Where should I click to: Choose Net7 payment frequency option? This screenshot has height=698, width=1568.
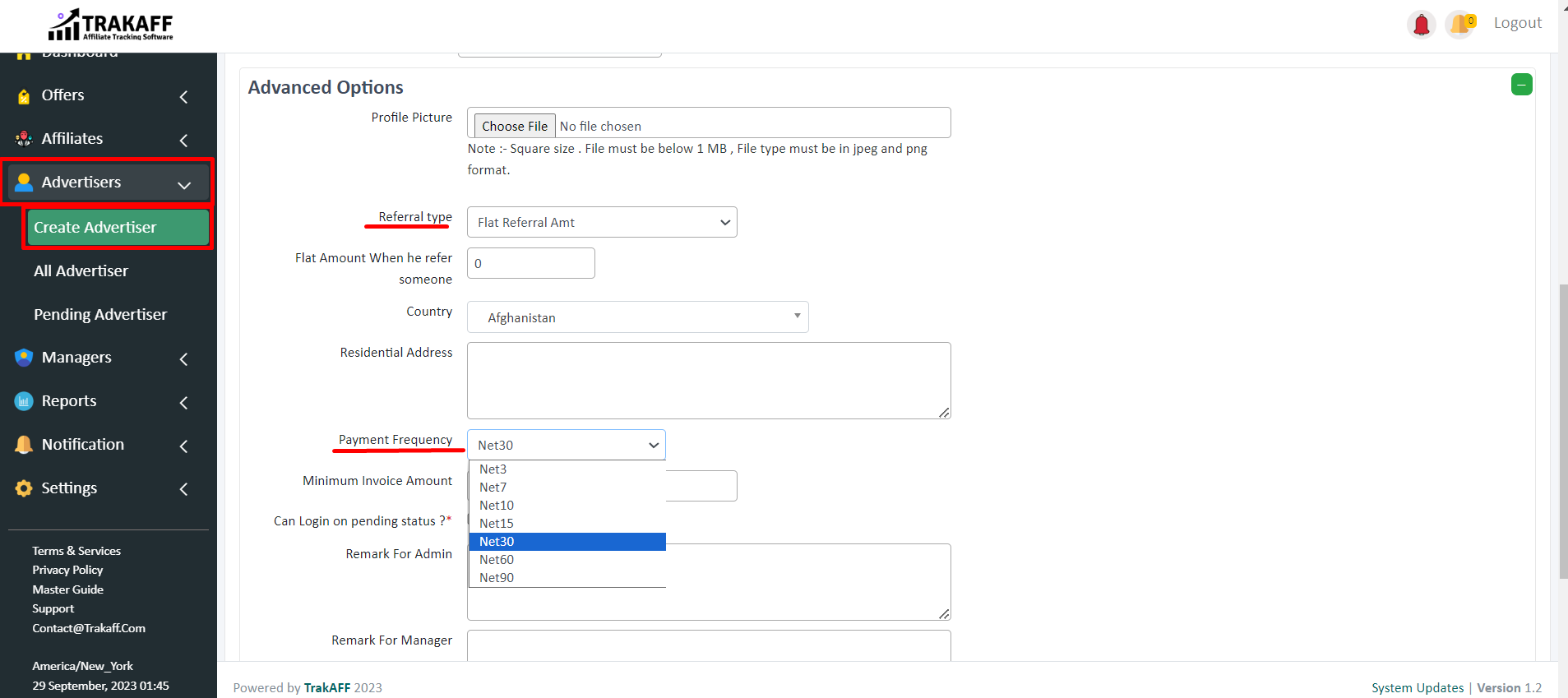[567, 488]
